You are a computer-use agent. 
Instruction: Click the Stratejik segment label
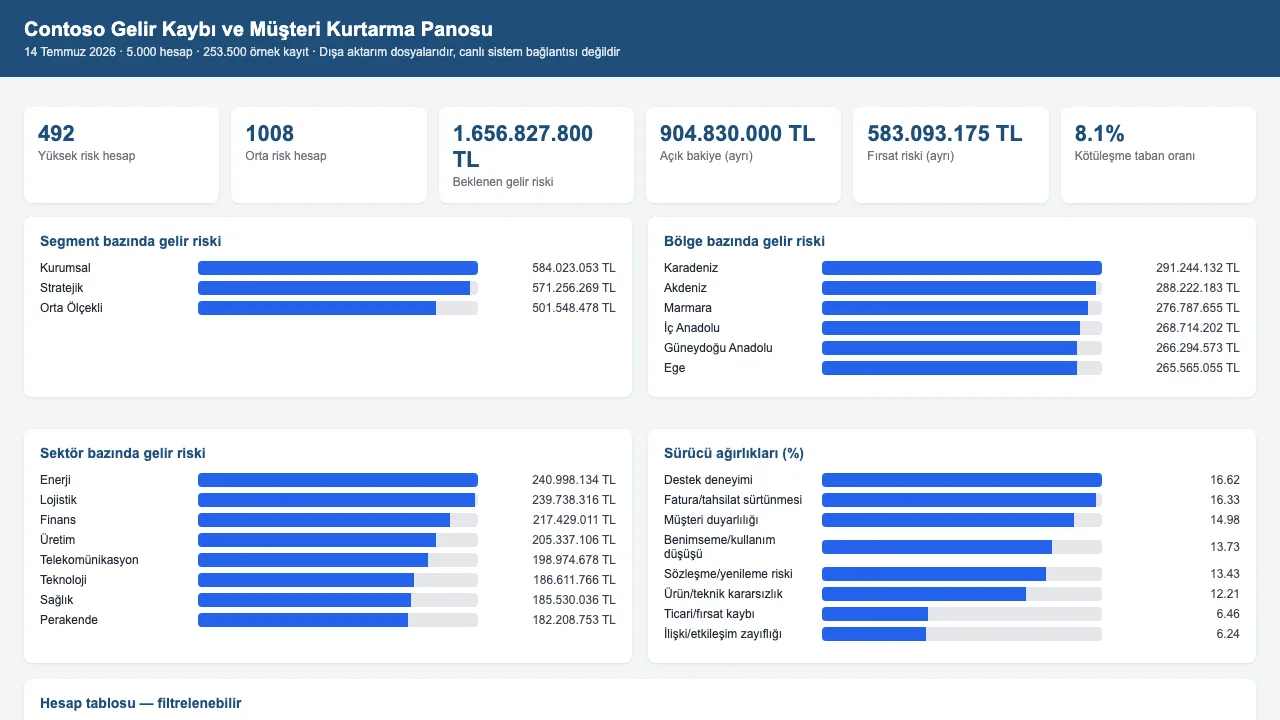pyautogui.click(x=61, y=288)
